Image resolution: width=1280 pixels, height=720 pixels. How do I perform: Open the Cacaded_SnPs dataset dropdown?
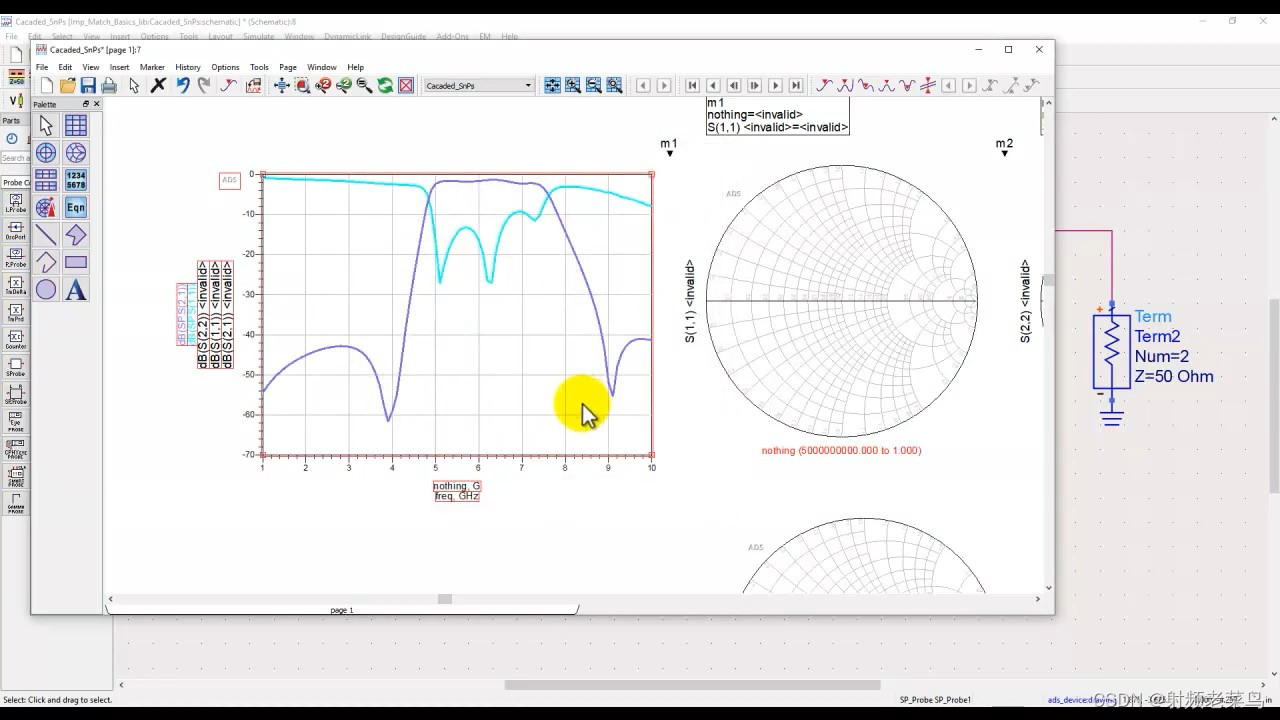[479, 86]
